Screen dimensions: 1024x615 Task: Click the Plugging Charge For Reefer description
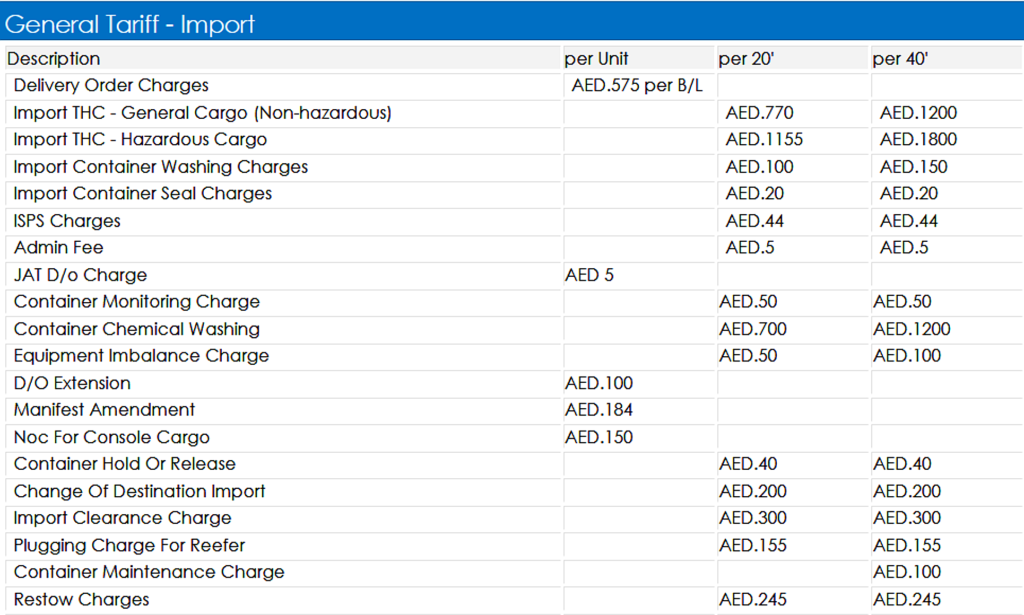click(x=129, y=545)
